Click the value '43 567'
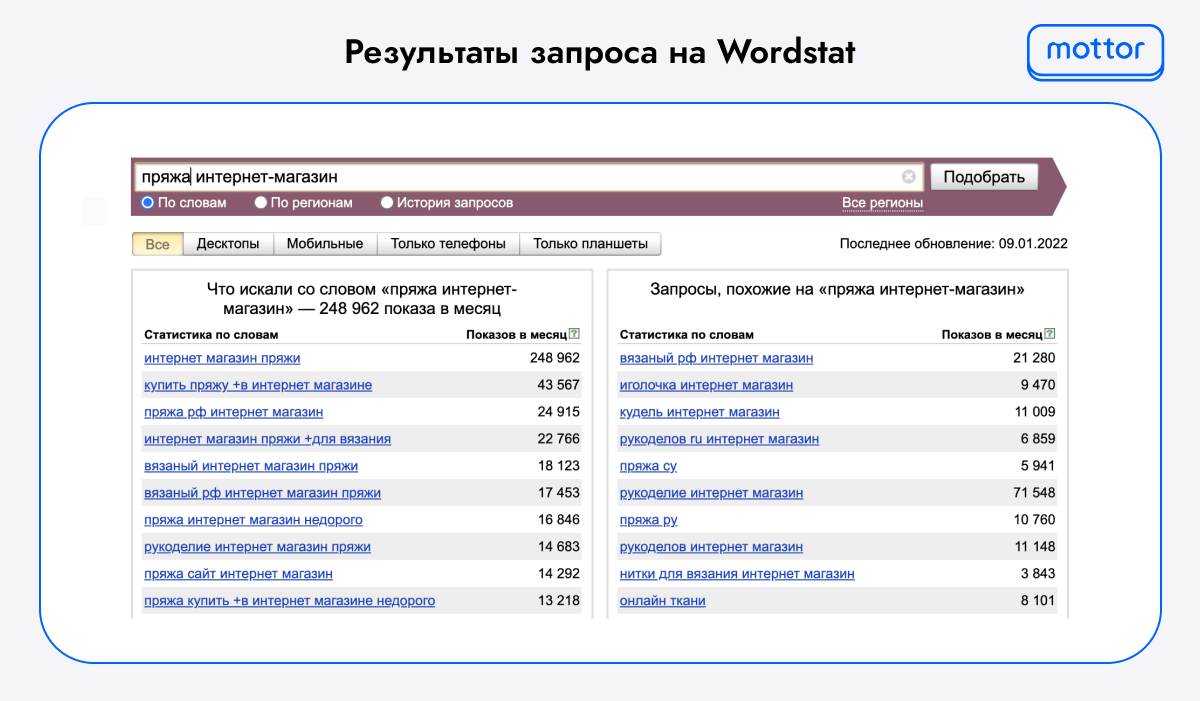Image resolution: width=1200 pixels, height=701 pixels. tap(559, 385)
